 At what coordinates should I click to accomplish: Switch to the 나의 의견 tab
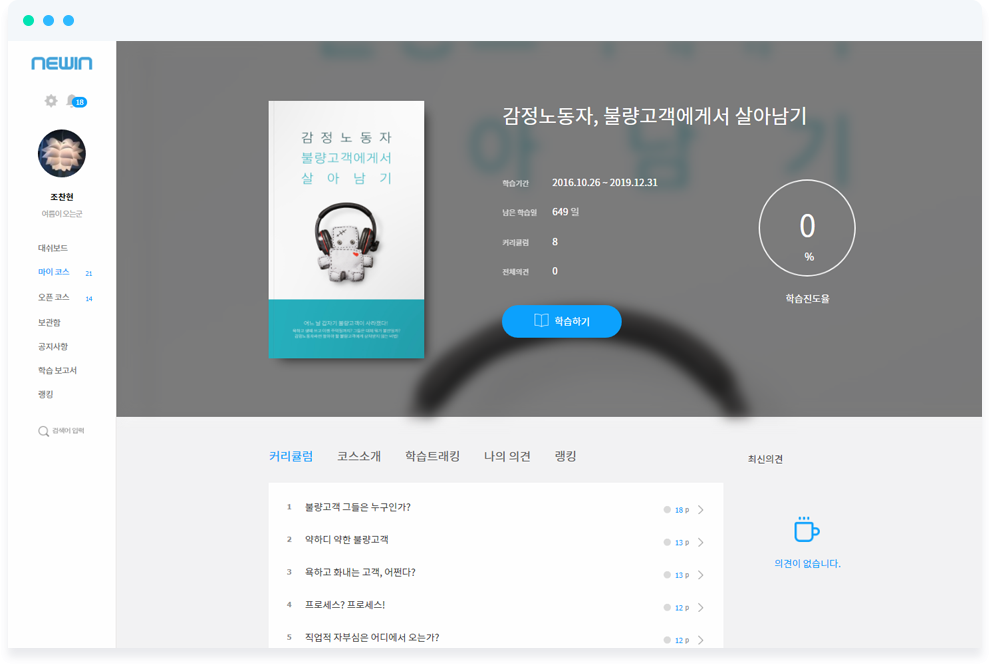pyautogui.click(x=507, y=456)
